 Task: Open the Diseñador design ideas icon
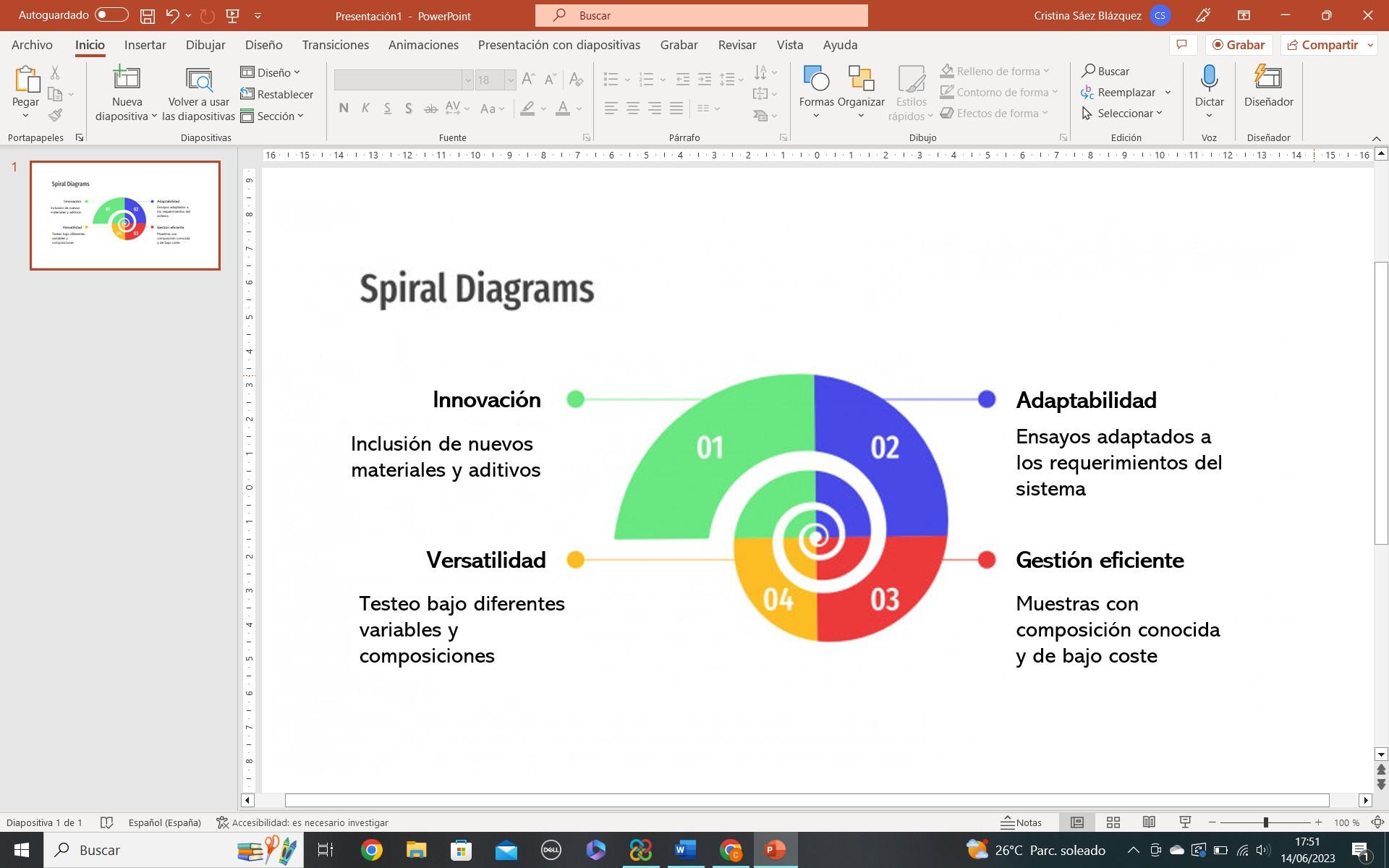pos(1268,78)
